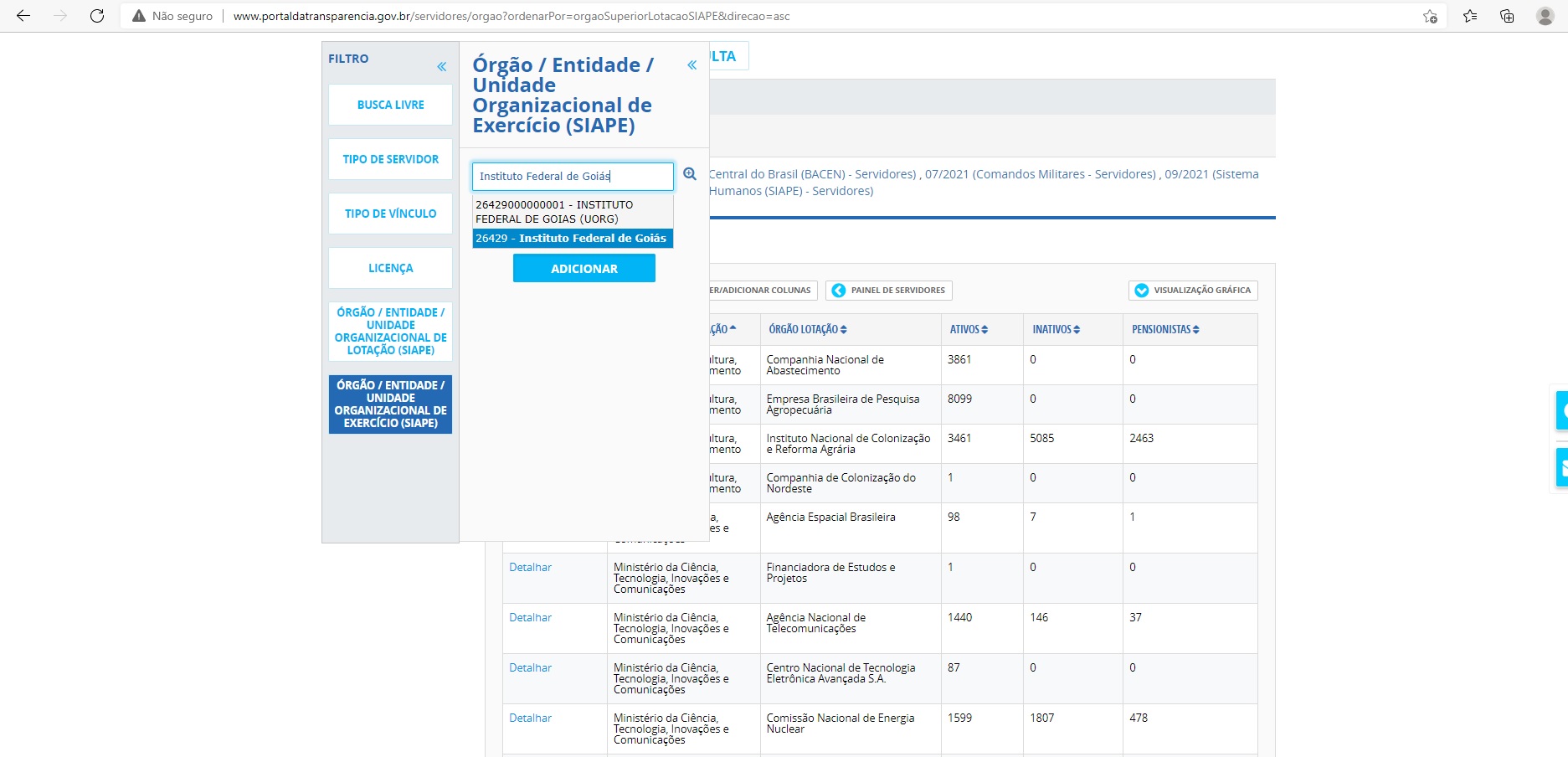Select the INSTITUTO FEDERAL DE GOIAS (UORG) suggestion
1568x757 pixels.
pyautogui.click(x=573, y=212)
